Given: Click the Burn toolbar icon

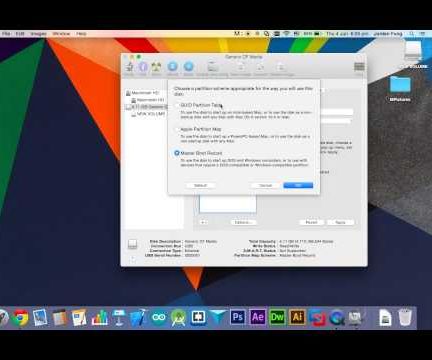Looking at the screenshot, I should [x=156, y=67].
